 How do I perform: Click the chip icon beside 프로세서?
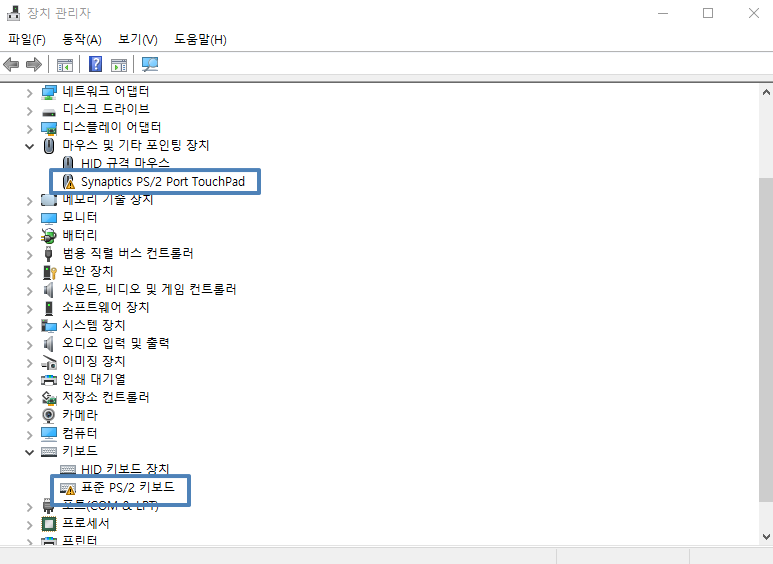[x=49, y=524]
